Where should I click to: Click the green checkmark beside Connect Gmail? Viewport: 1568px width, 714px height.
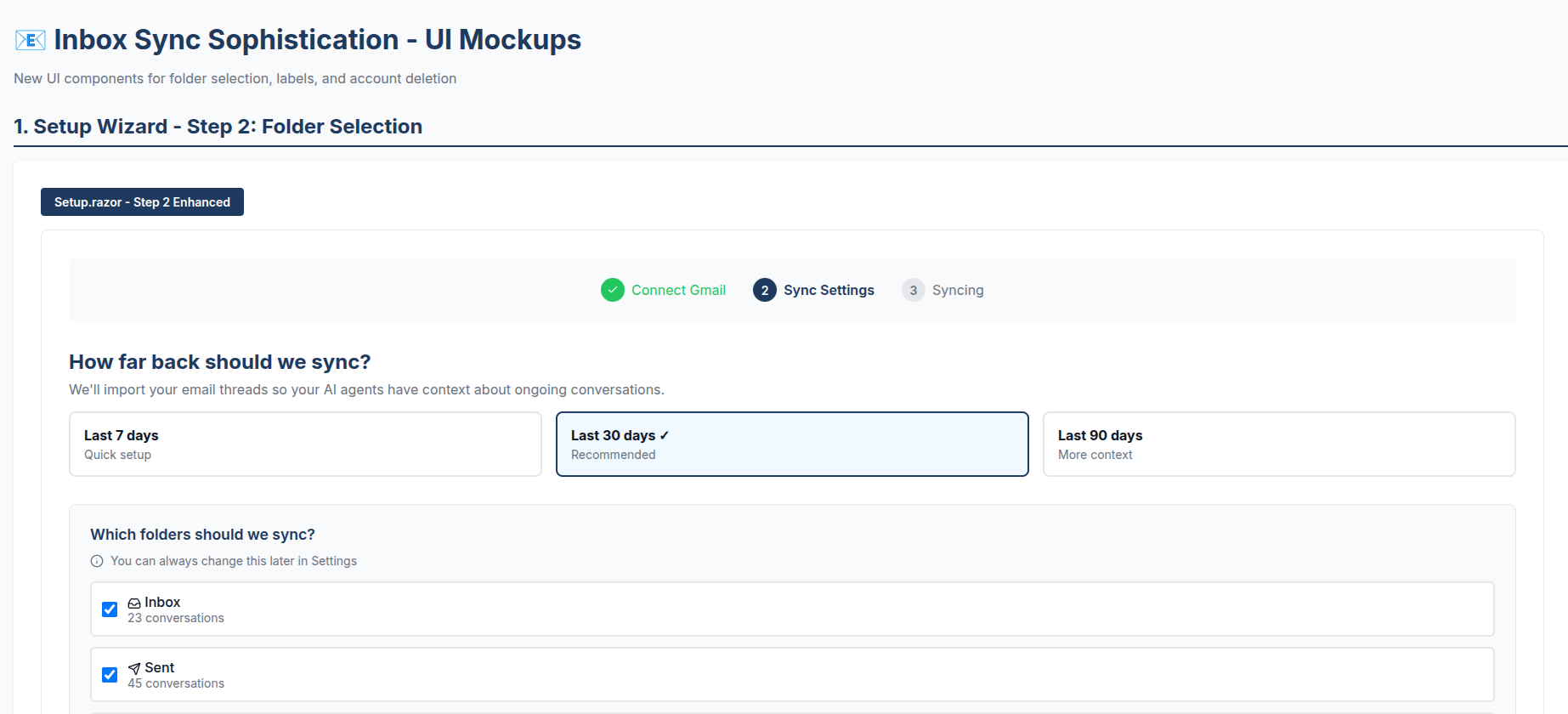(x=612, y=290)
